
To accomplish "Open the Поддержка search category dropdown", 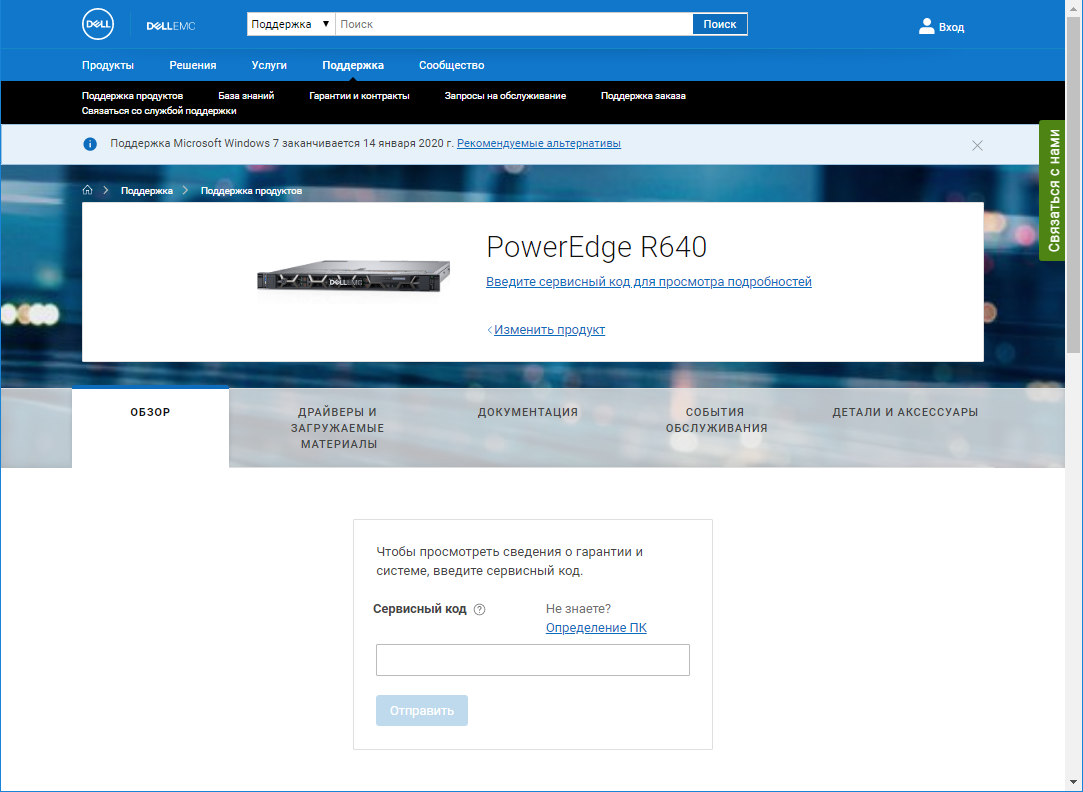I will click(291, 24).
